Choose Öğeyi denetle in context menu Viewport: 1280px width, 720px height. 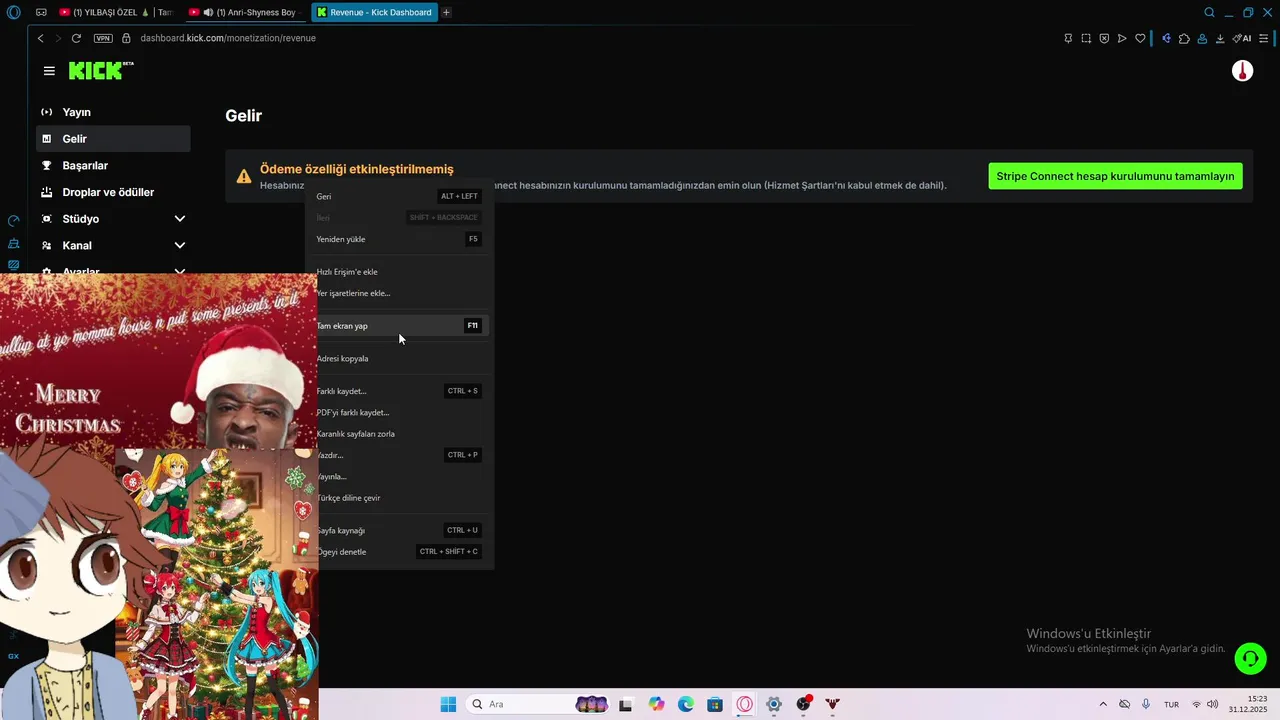pos(399,552)
